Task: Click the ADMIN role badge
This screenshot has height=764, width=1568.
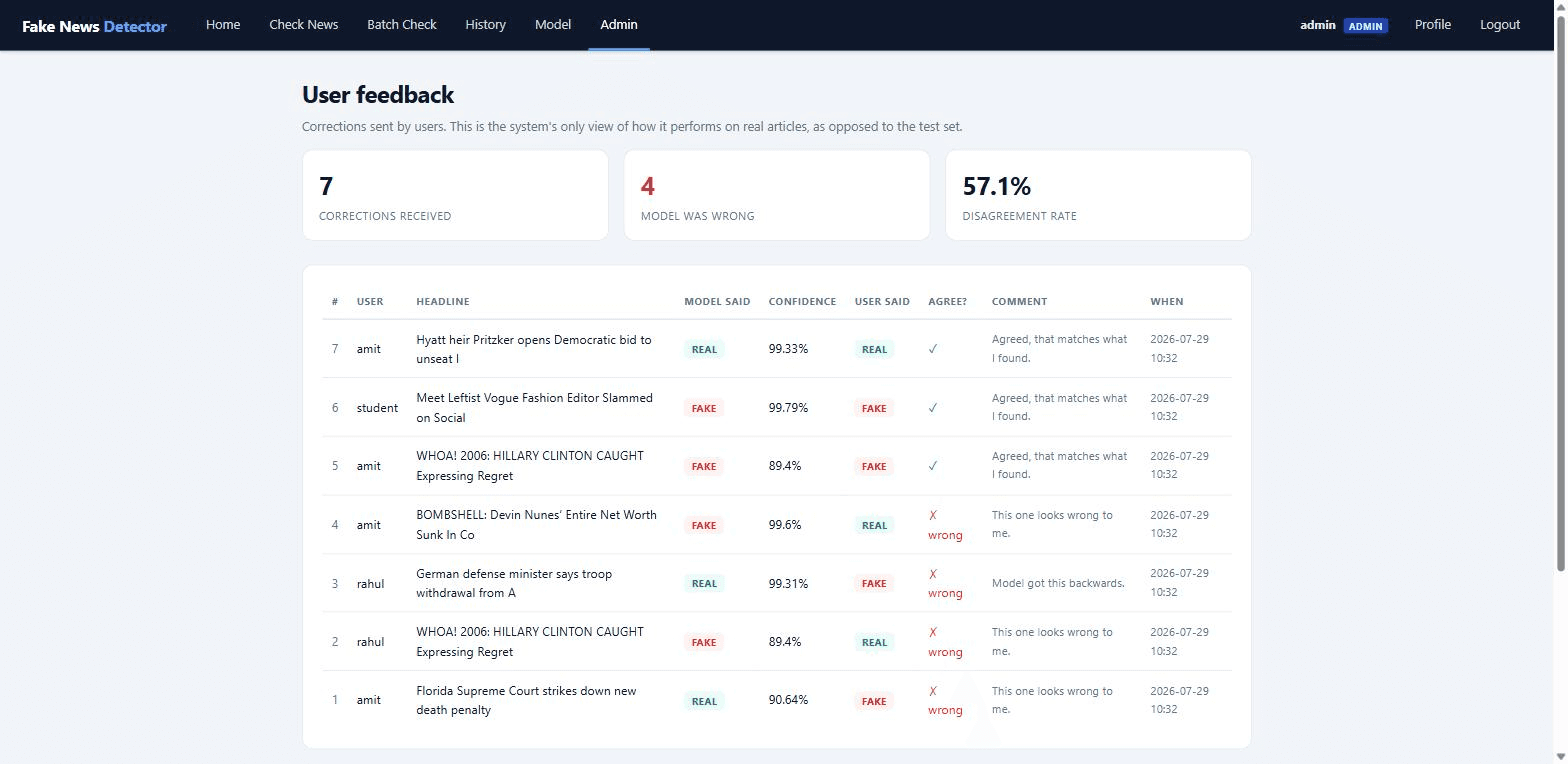Action: tap(1366, 26)
